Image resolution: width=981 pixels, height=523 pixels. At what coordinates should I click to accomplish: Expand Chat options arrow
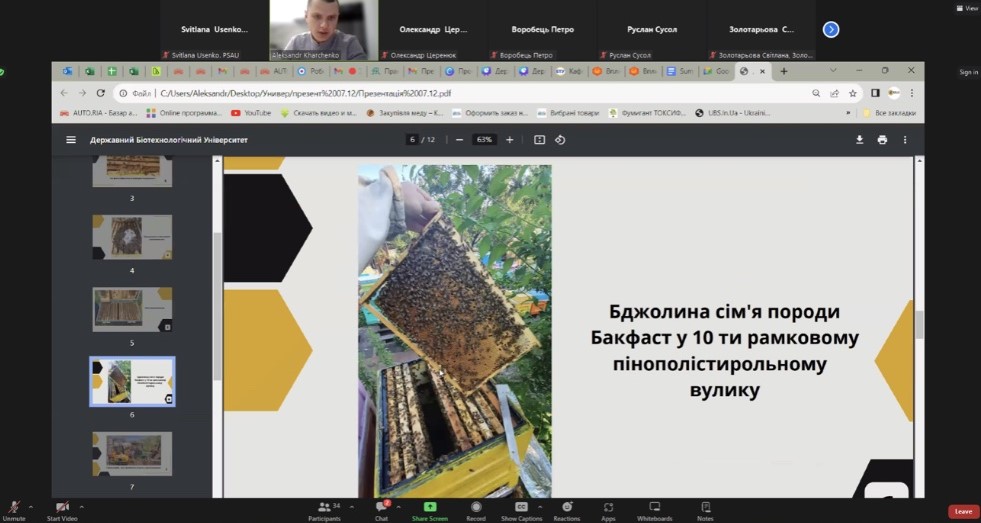tap(399, 506)
